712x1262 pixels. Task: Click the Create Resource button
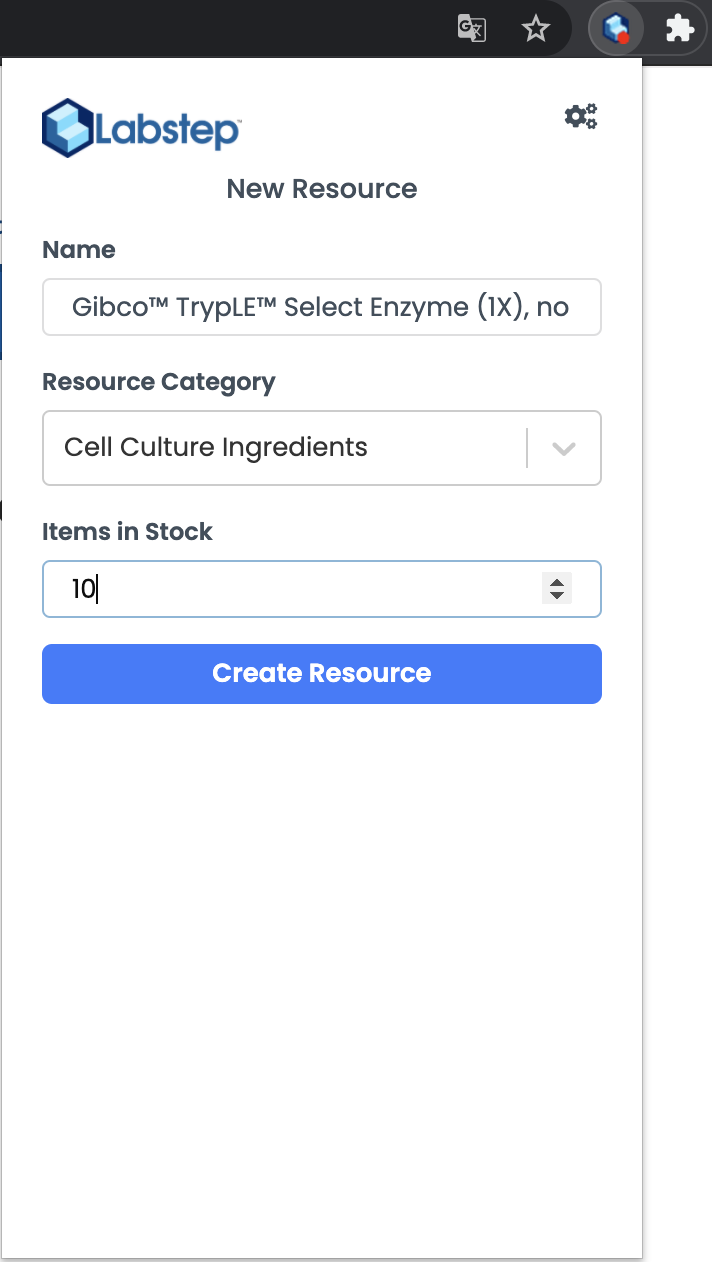point(321,673)
